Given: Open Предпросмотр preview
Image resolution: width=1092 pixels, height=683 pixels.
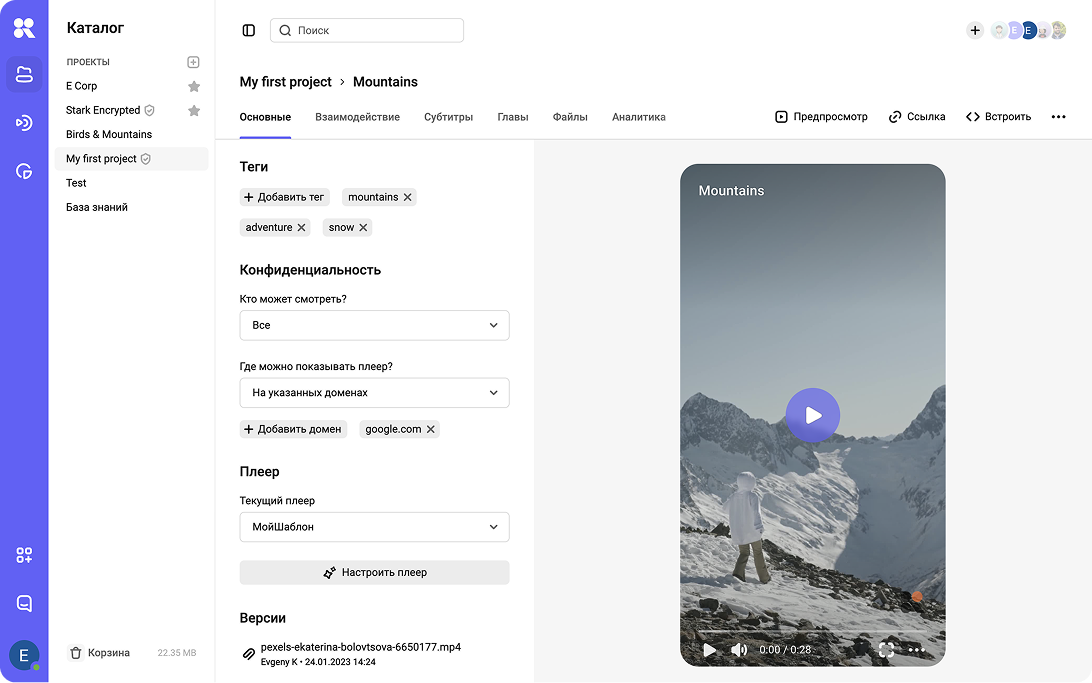Looking at the screenshot, I should [x=821, y=117].
